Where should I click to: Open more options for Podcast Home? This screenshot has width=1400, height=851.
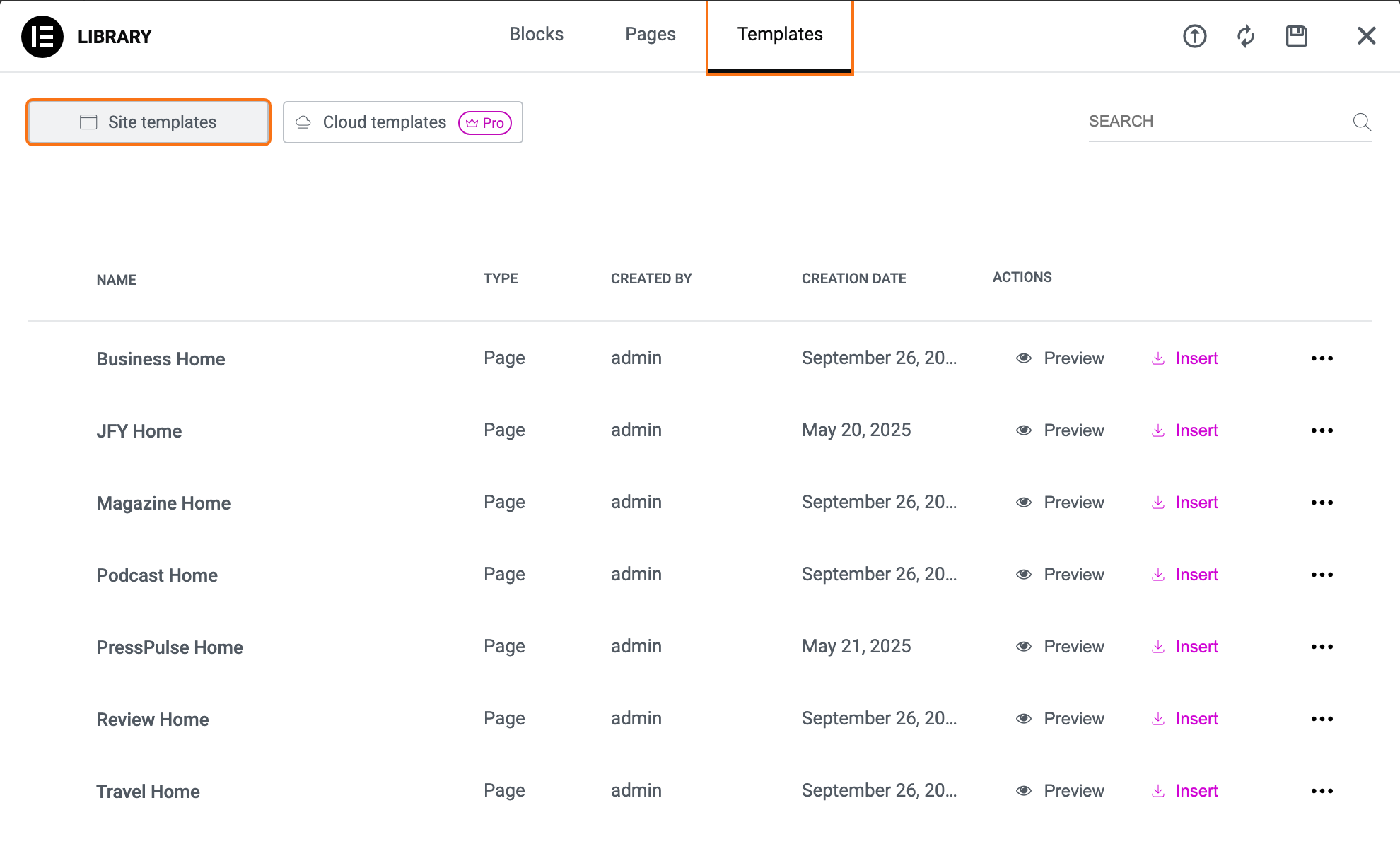click(x=1322, y=575)
